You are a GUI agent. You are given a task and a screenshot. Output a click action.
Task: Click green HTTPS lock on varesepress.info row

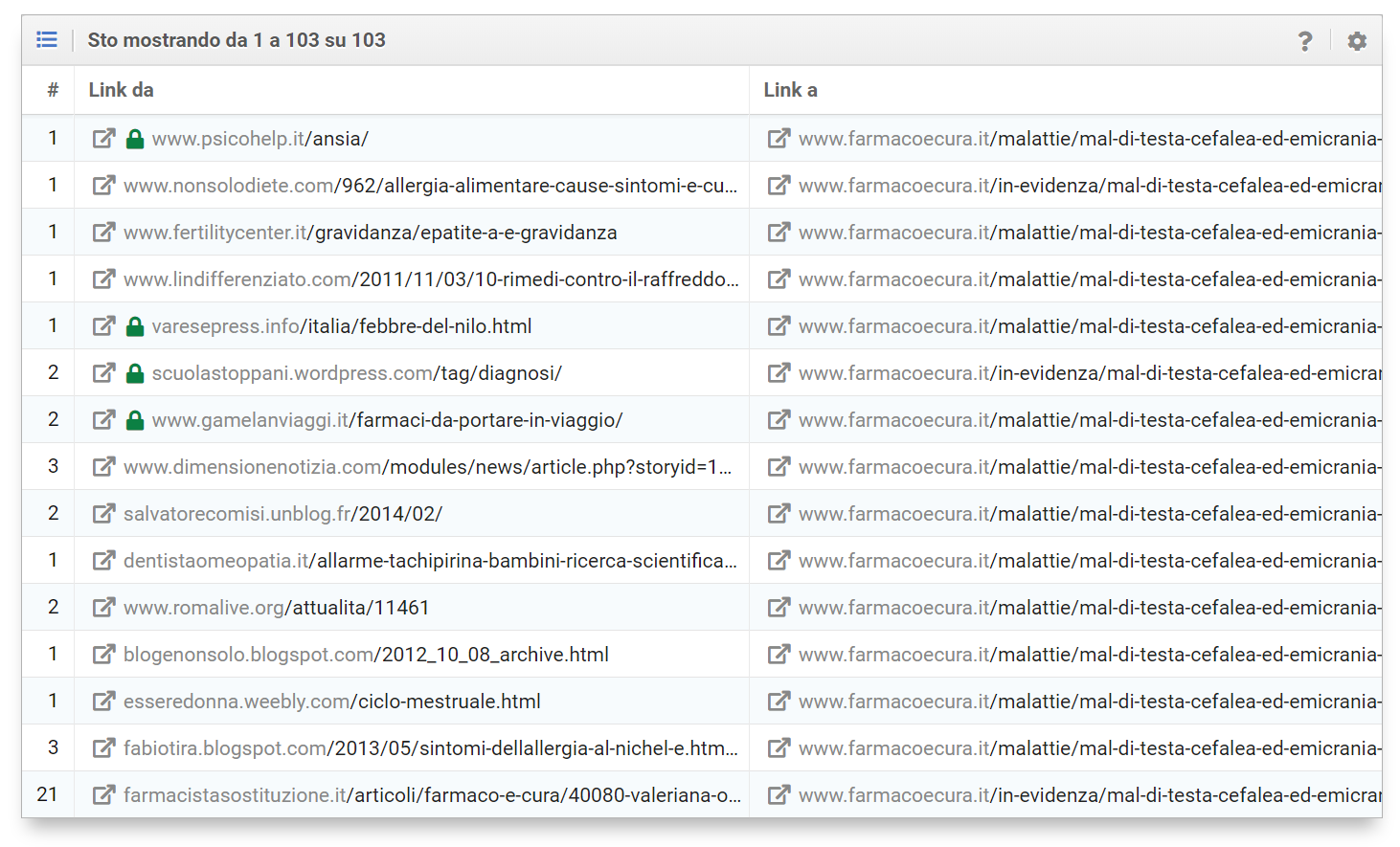(x=135, y=326)
